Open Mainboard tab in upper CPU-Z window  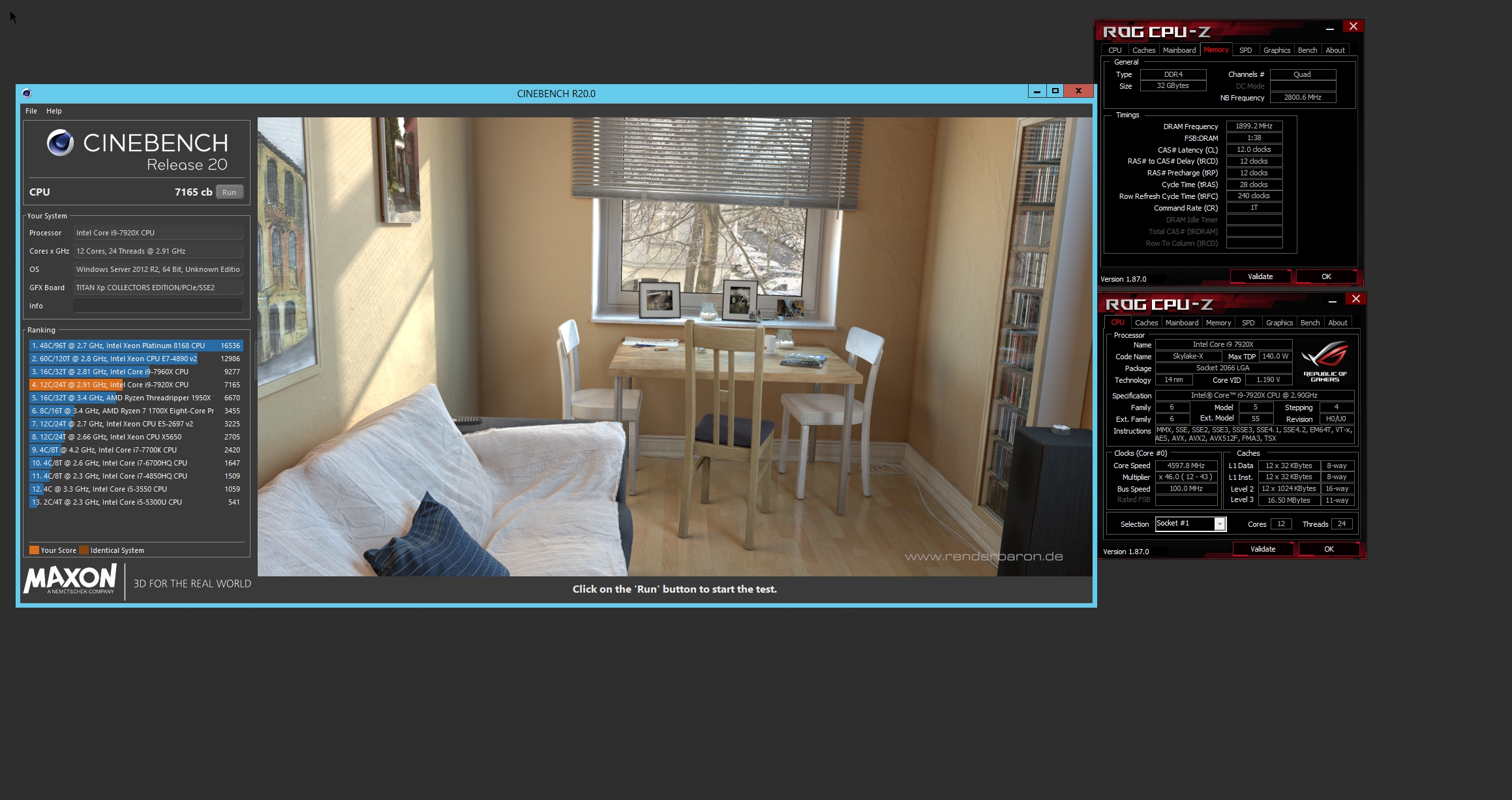[x=1179, y=50]
